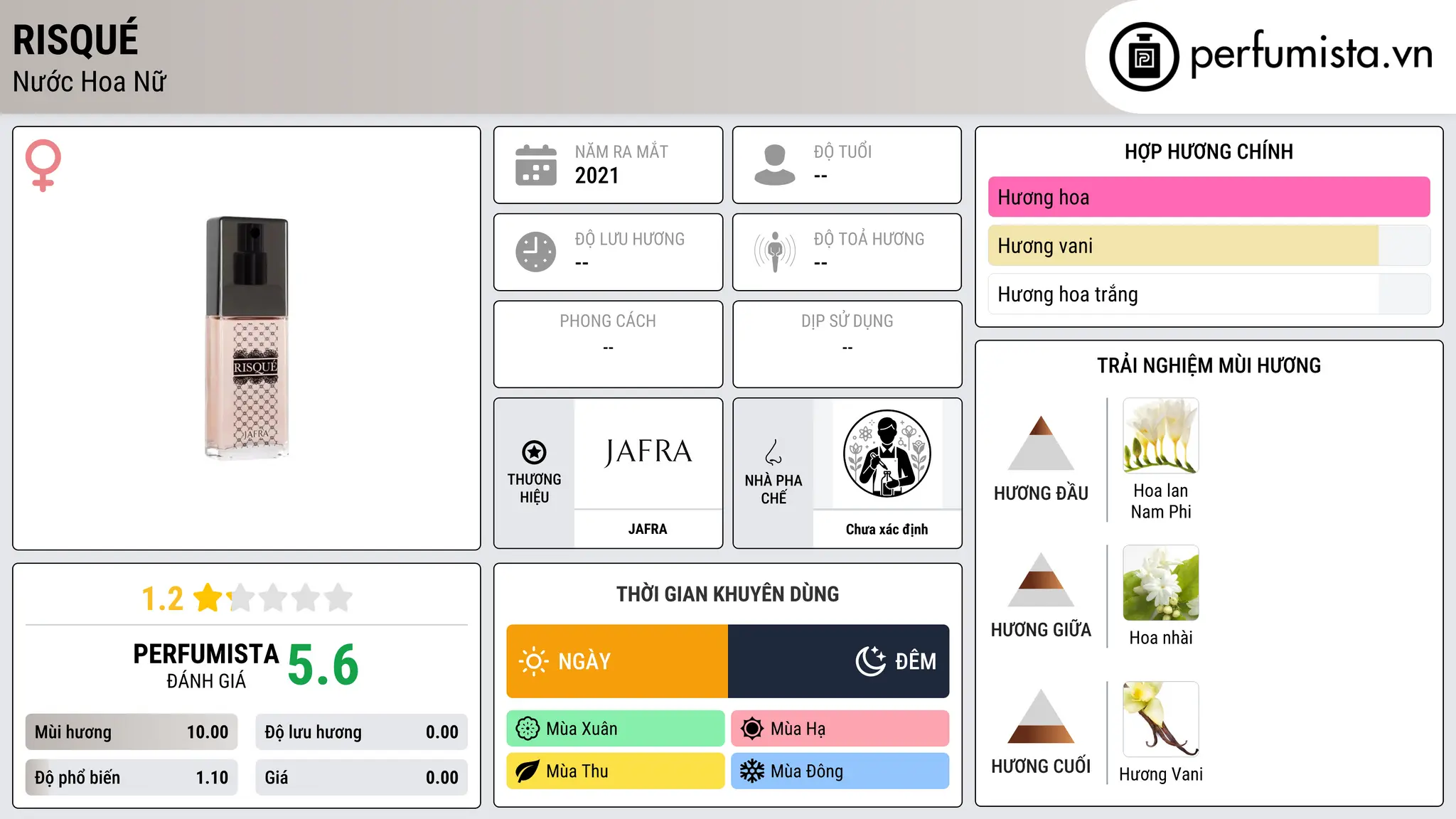Click the Trải nghiệm mùi hương heading

(x=1209, y=365)
